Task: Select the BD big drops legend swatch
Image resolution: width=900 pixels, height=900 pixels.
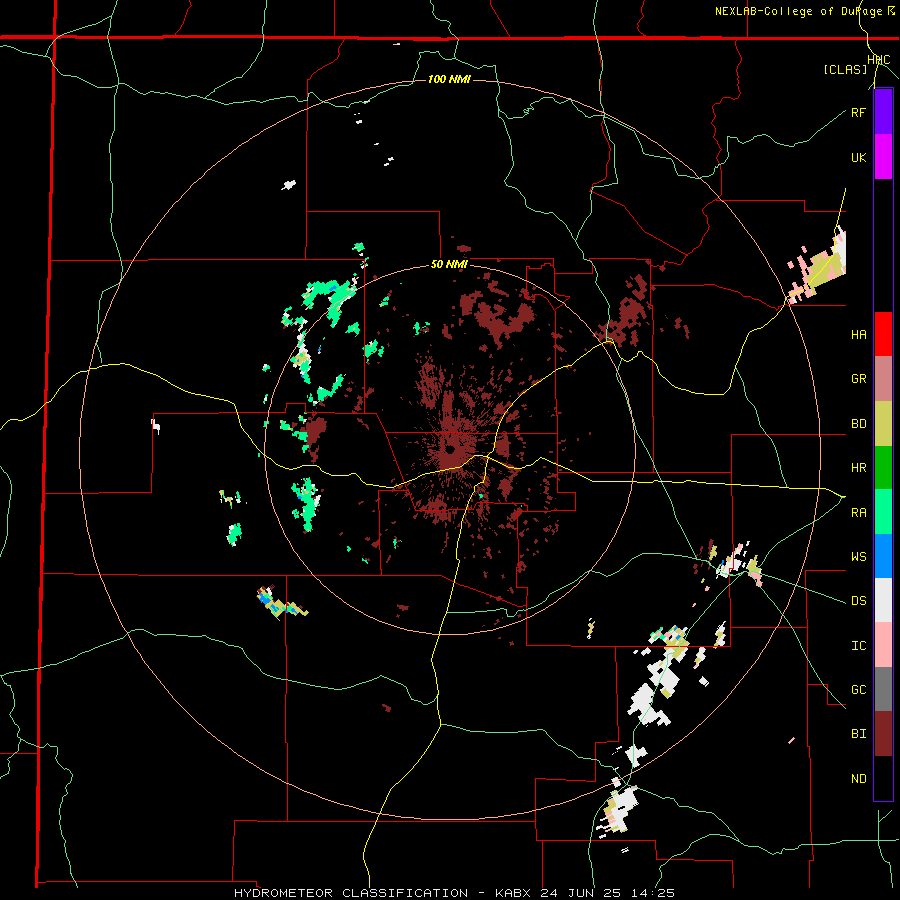Action: click(883, 424)
